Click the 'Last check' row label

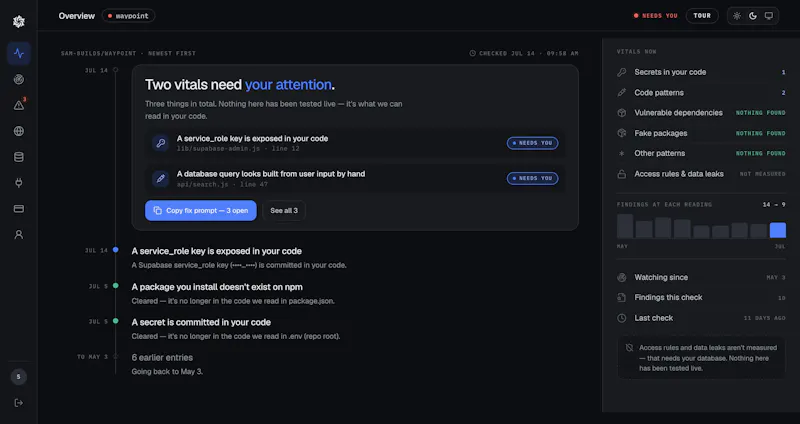click(x=654, y=318)
